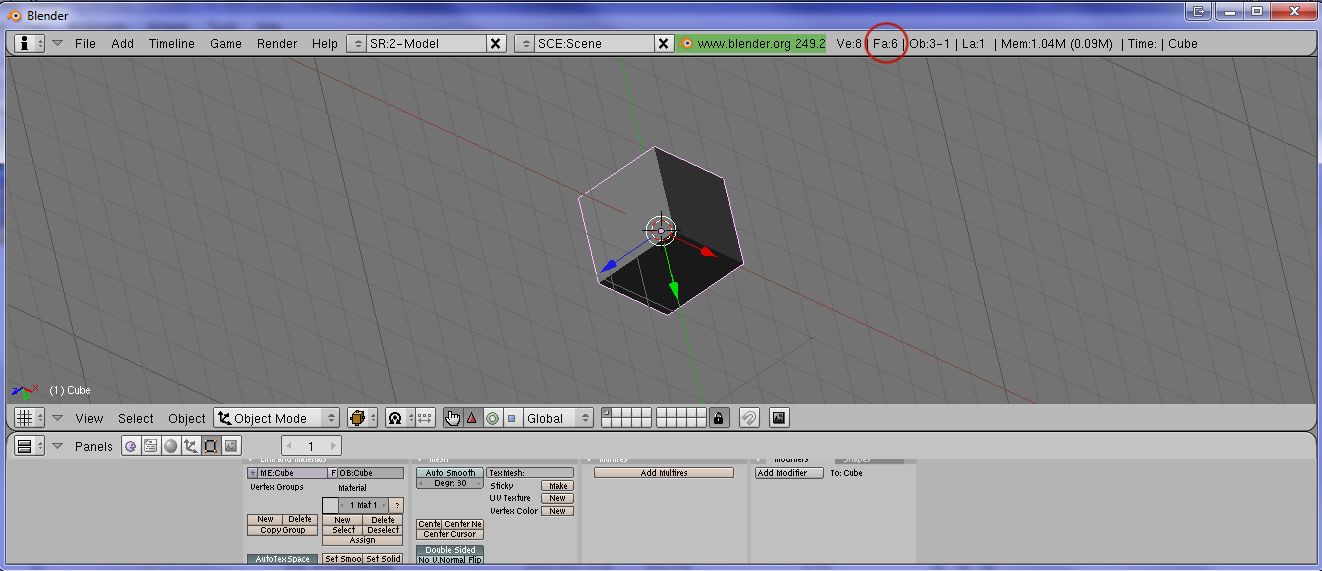The height and width of the screenshot is (571, 1322).
Task: Toggle the Double Sided option
Action: [450, 550]
